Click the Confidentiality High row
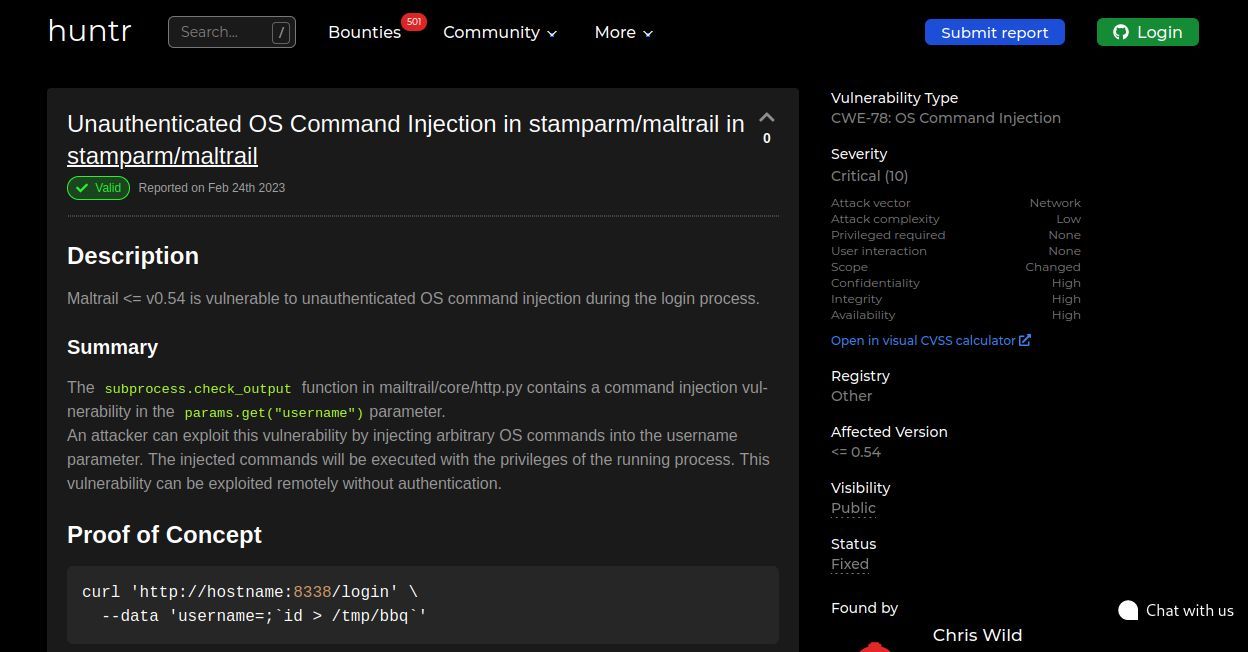 956,283
